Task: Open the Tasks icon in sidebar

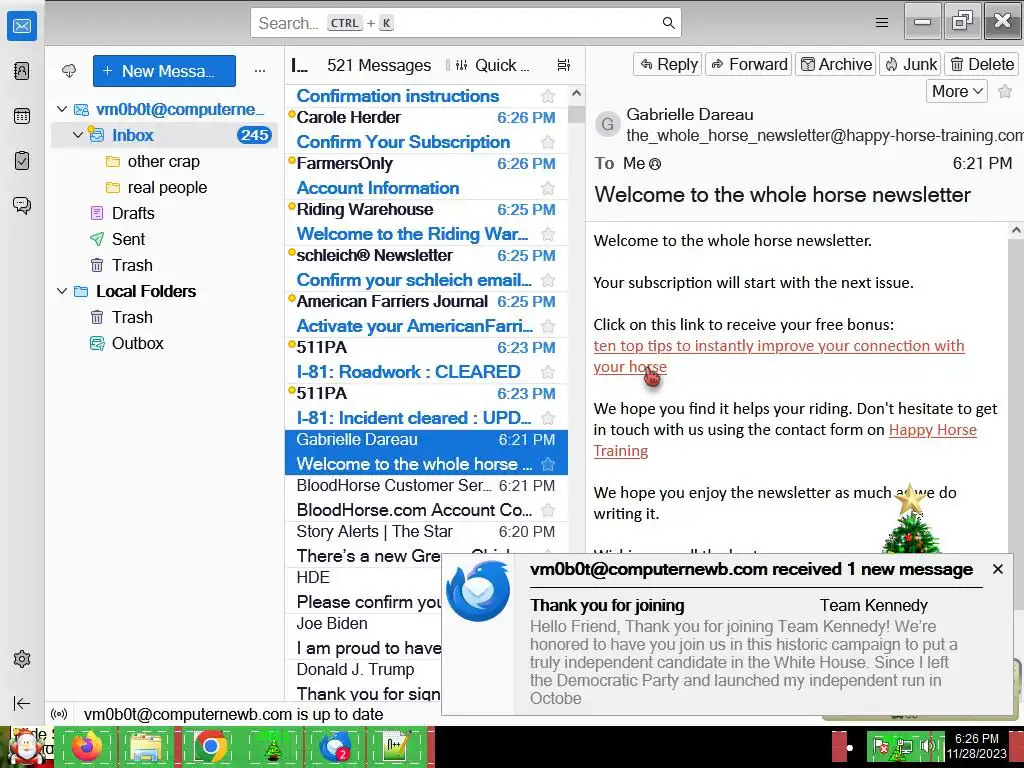Action: click(x=22, y=161)
